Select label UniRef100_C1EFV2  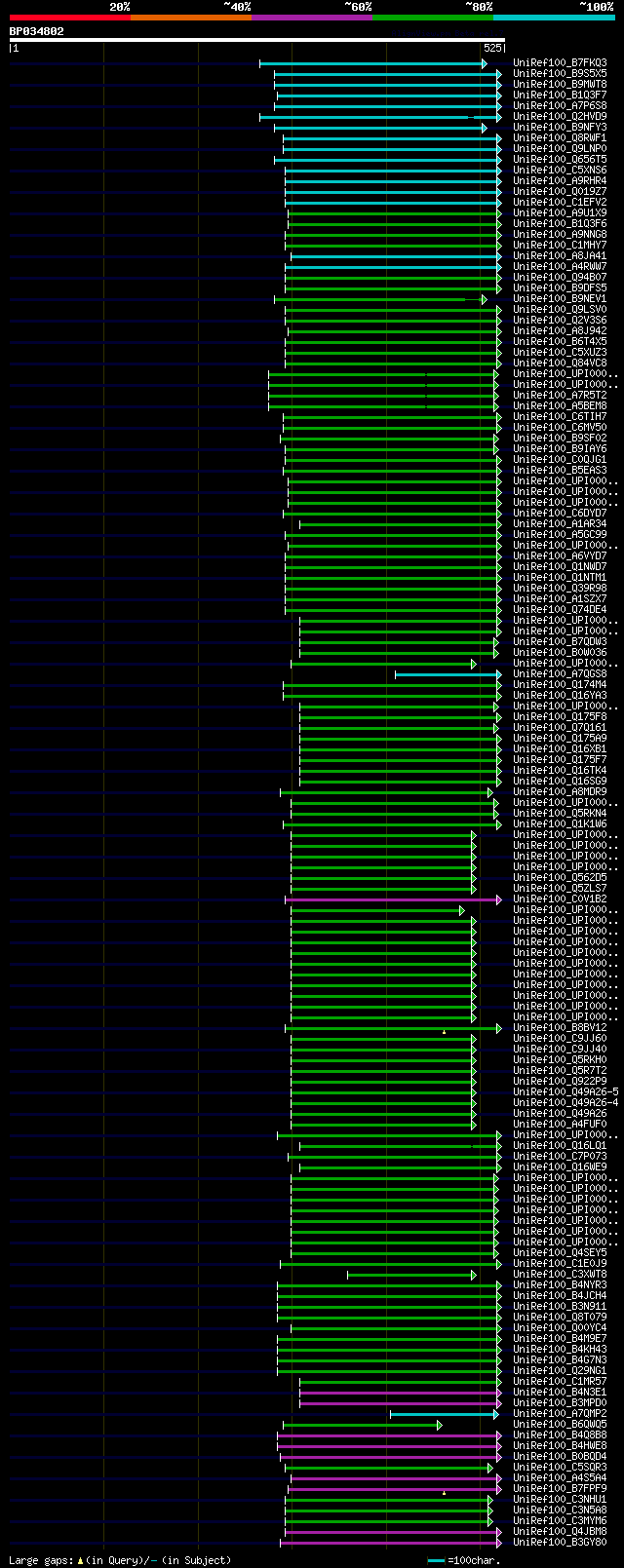point(560,203)
